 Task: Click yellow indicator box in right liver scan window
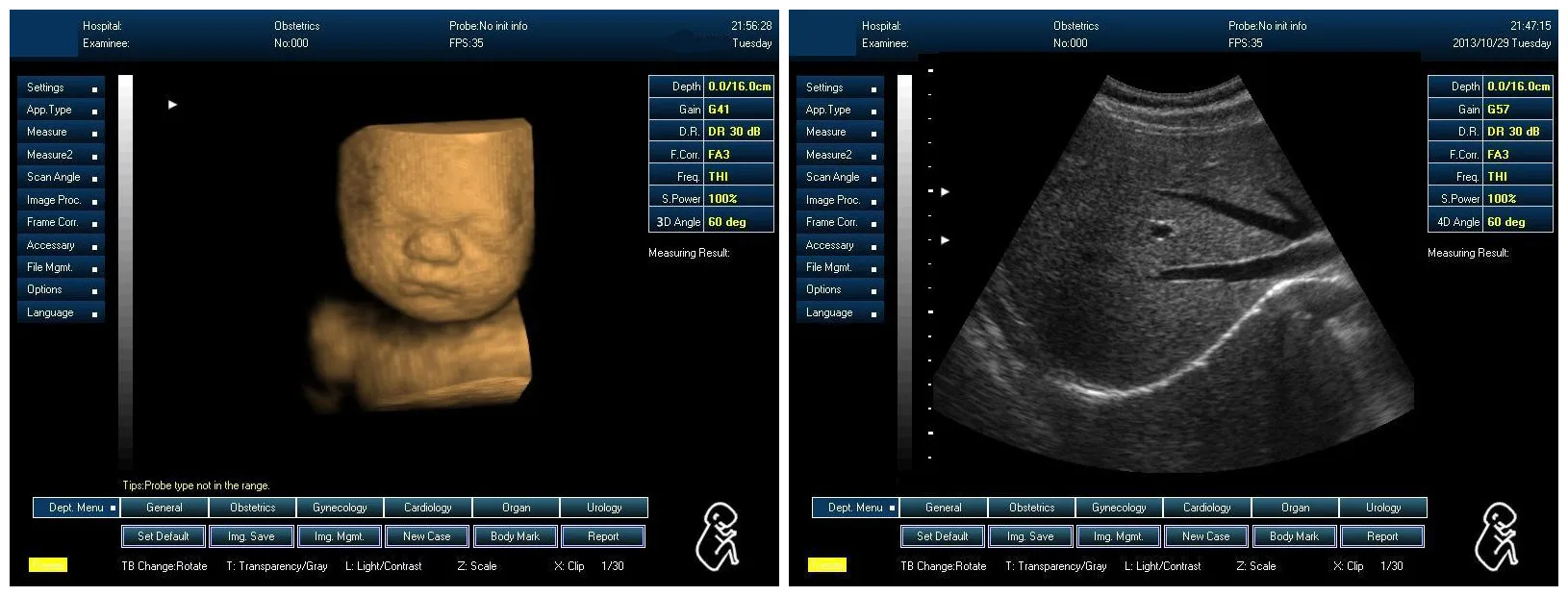[x=827, y=565]
